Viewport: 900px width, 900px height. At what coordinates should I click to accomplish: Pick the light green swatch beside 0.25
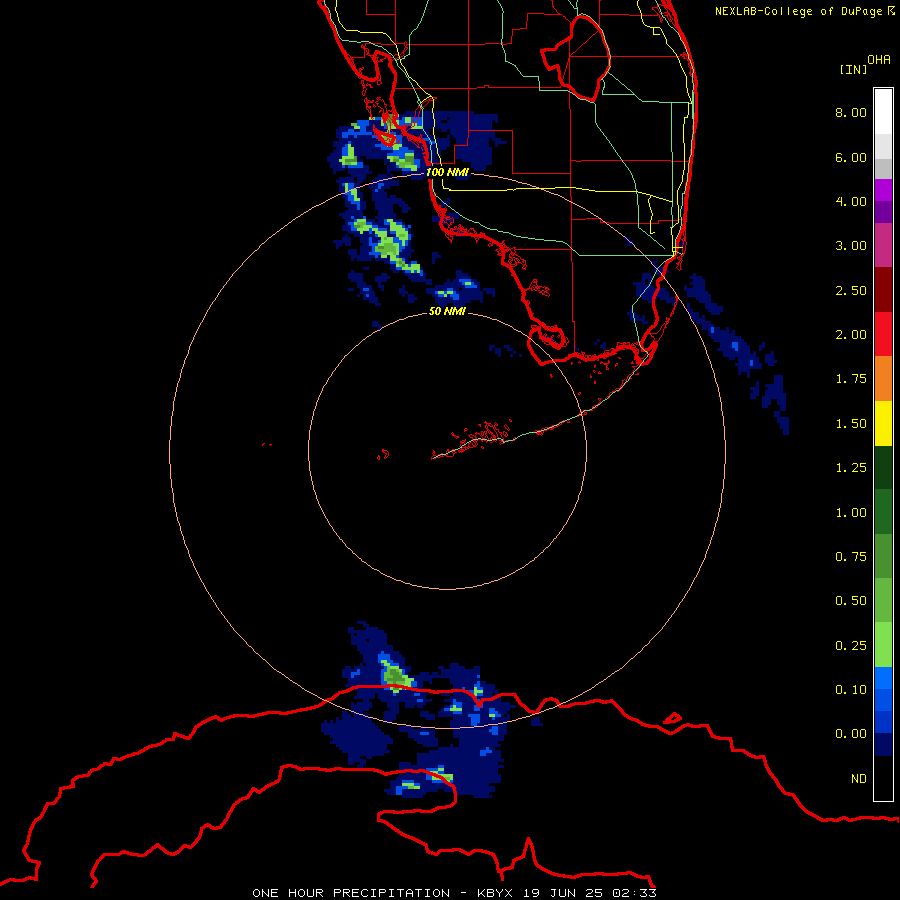pos(883,645)
